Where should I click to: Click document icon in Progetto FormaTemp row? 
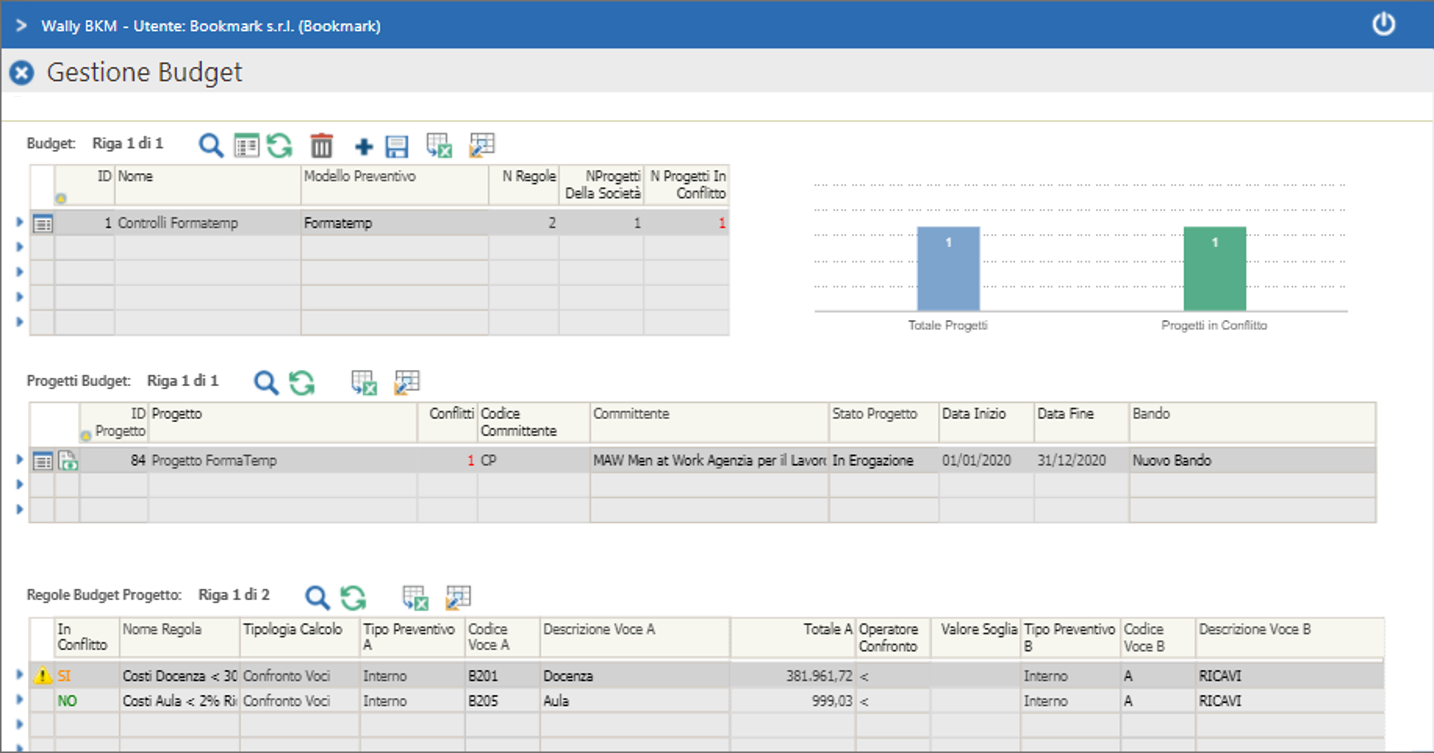pyautogui.click(x=67, y=461)
